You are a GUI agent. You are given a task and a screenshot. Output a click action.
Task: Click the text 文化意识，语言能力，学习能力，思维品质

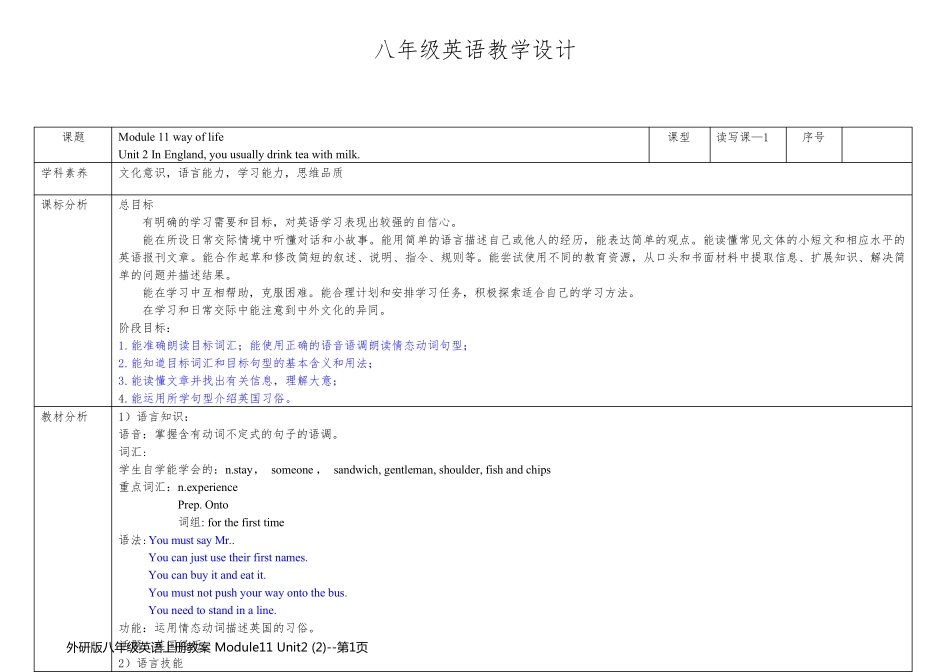click(231, 173)
